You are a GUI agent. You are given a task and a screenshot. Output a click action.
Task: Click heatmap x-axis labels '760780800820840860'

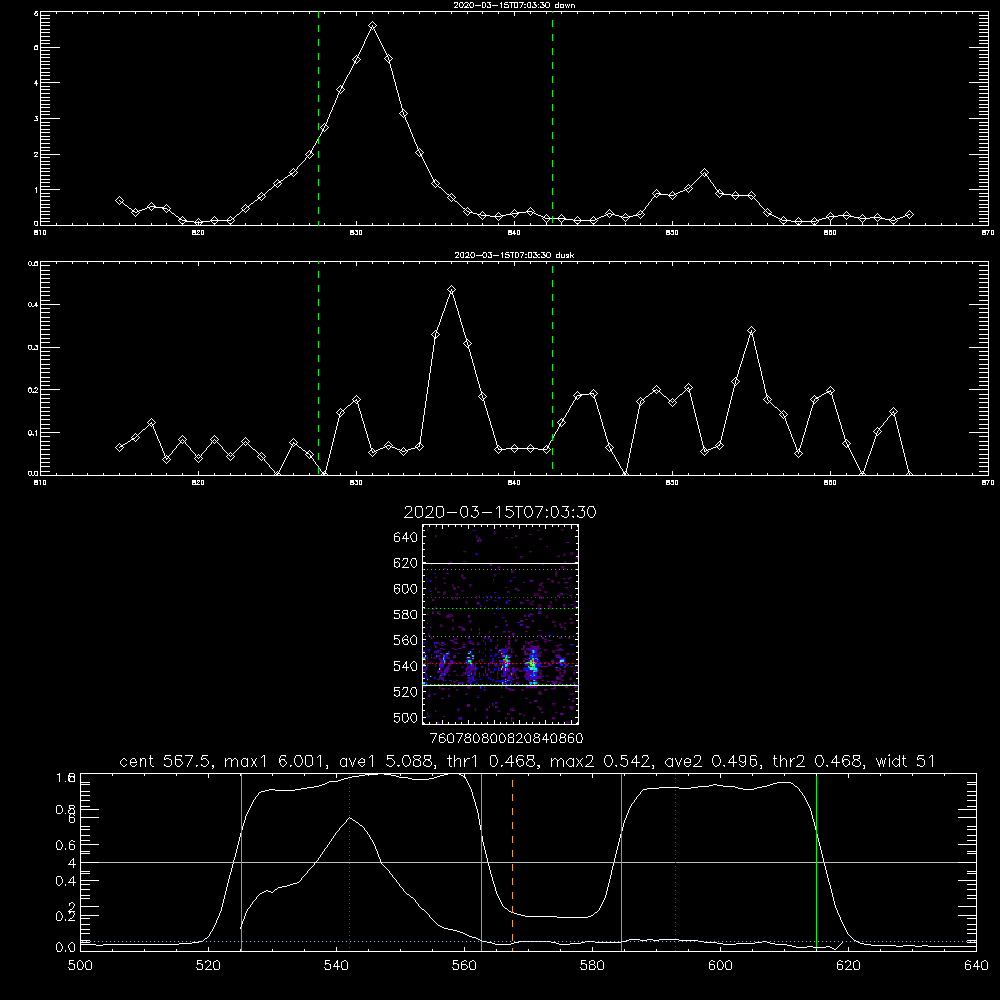click(506, 738)
